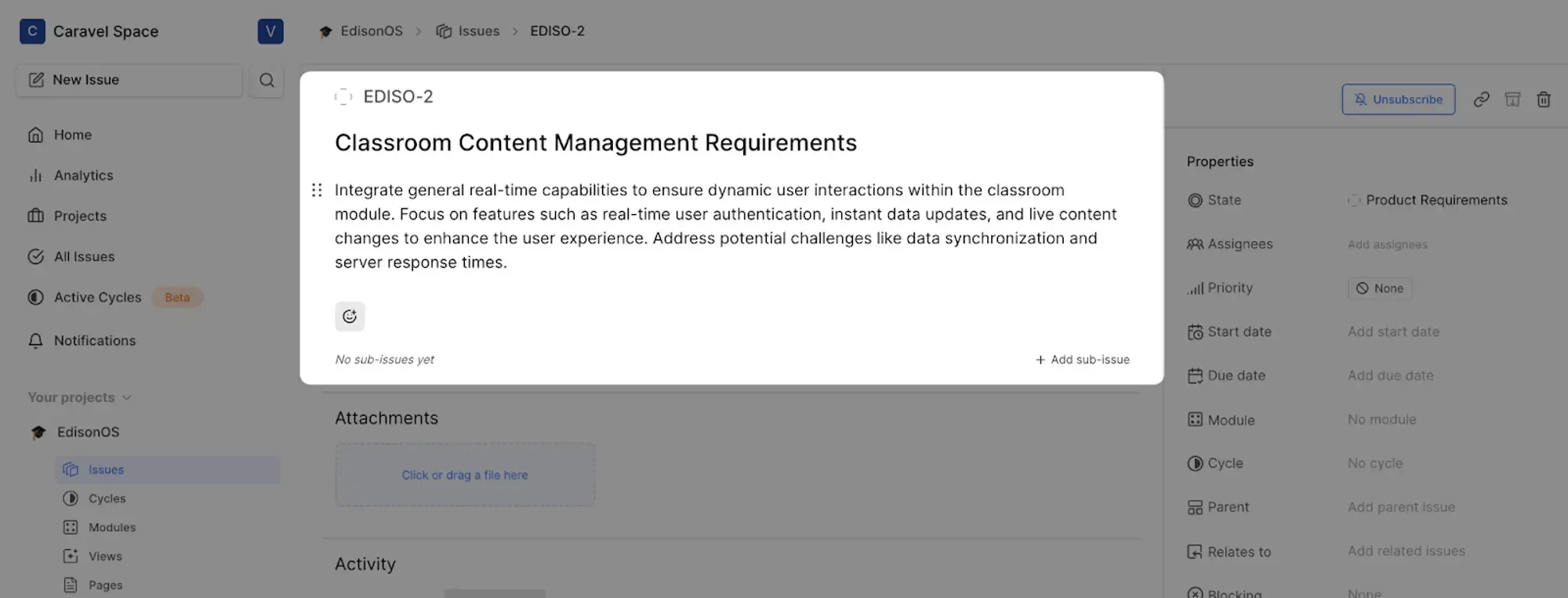
Task: Open Modules under EdisonOS project
Action: click(111, 527)
